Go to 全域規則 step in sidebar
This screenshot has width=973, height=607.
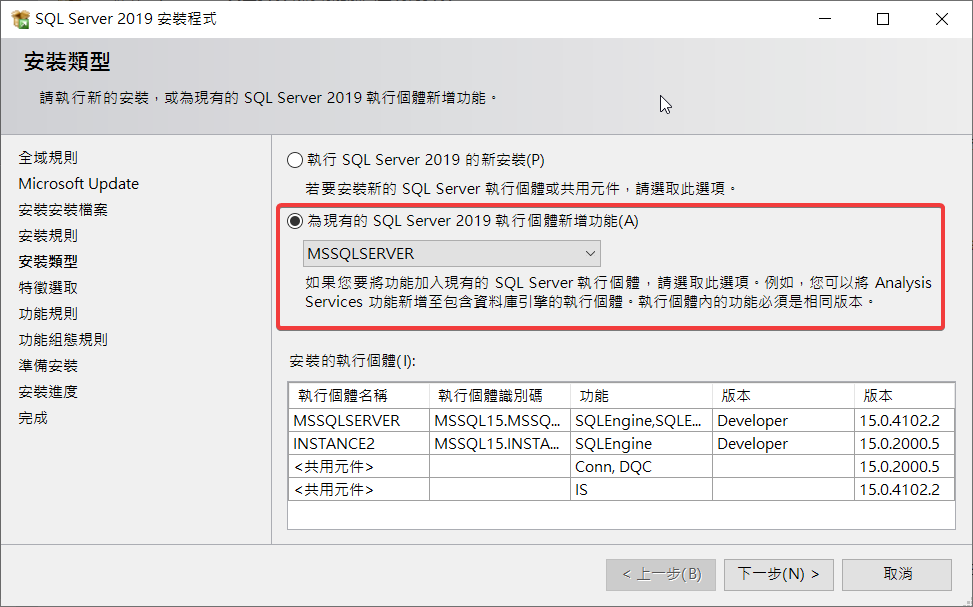tap(48, 158)
